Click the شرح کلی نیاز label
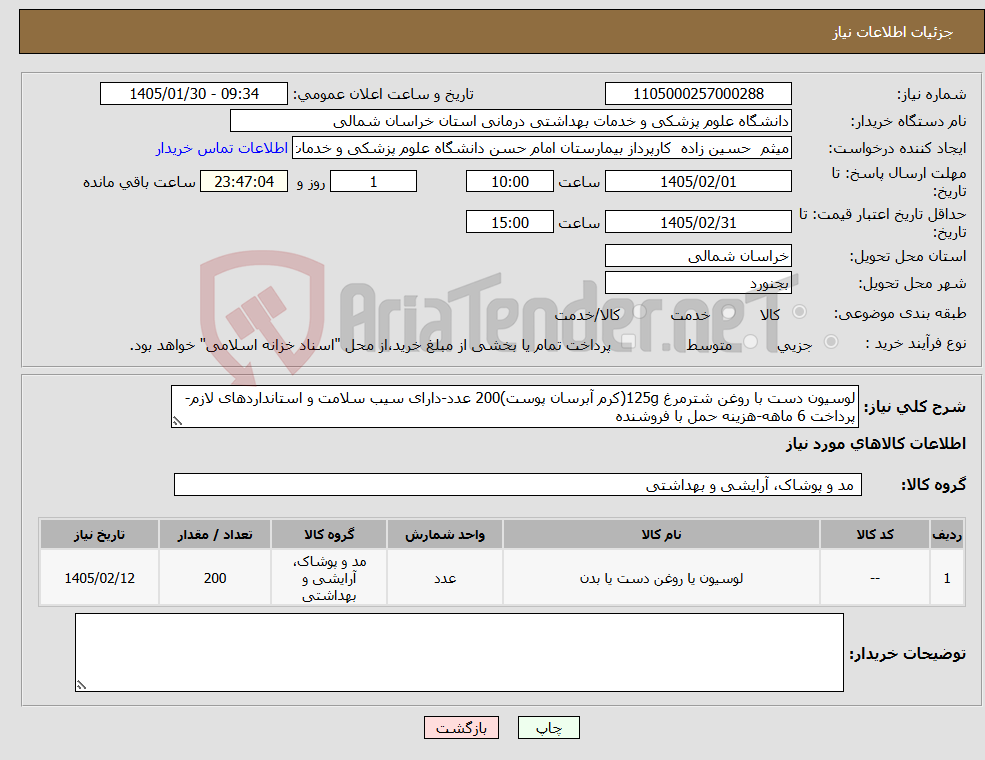985x760 pixels. click(x=915, y=407)
